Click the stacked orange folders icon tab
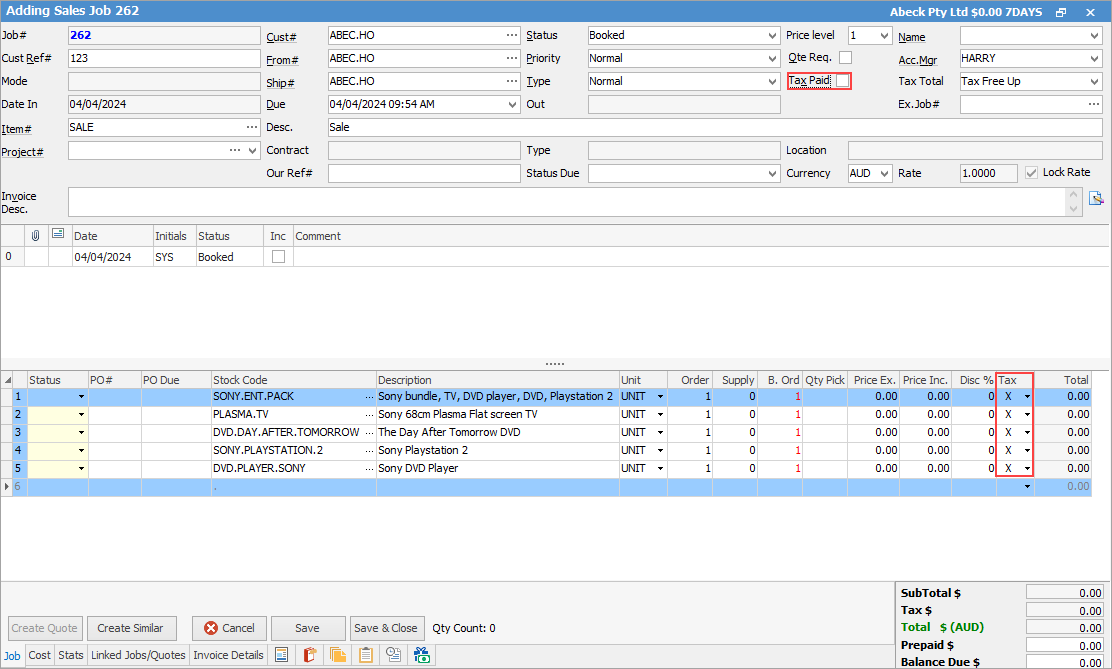Image resolution: width=1112 pixels, height=669 pixels. [x=338, y=656]
